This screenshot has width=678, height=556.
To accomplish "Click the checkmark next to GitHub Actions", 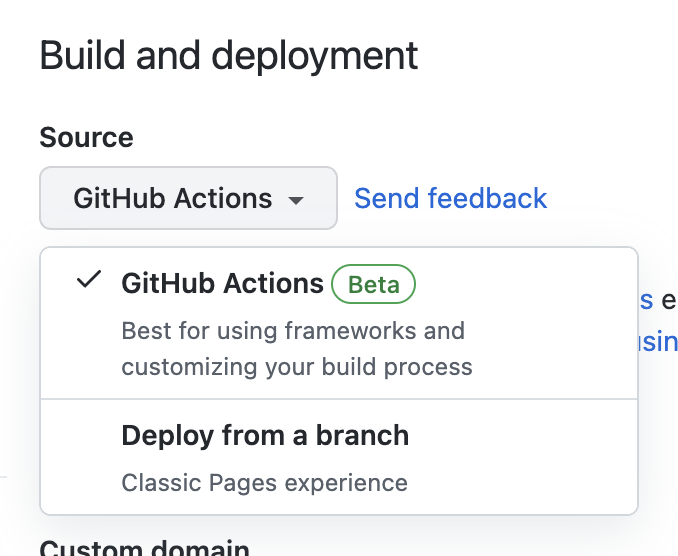I will 89,279.
